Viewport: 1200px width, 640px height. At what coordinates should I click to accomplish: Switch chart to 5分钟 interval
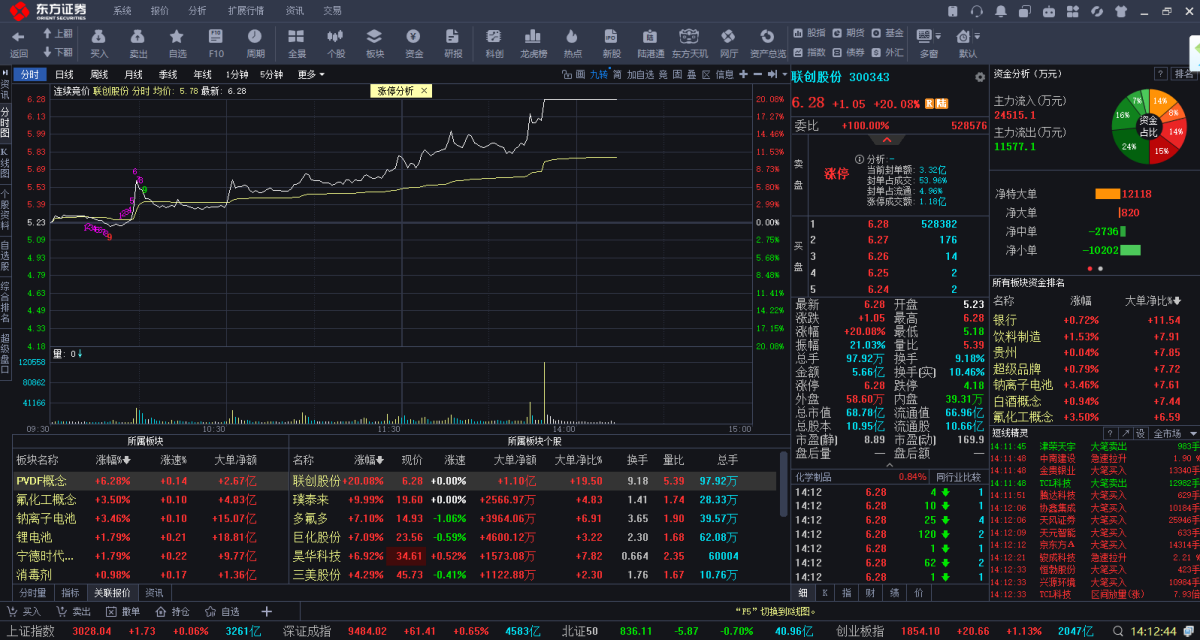[x=272, y=74]
